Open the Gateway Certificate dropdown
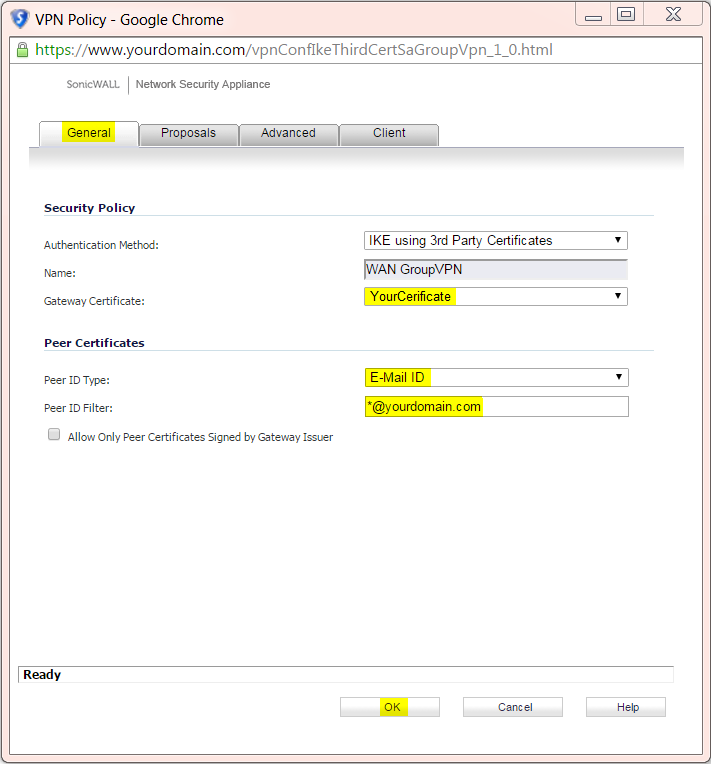The height and width of the screenshot is (764, 711). tap(496, 296)
